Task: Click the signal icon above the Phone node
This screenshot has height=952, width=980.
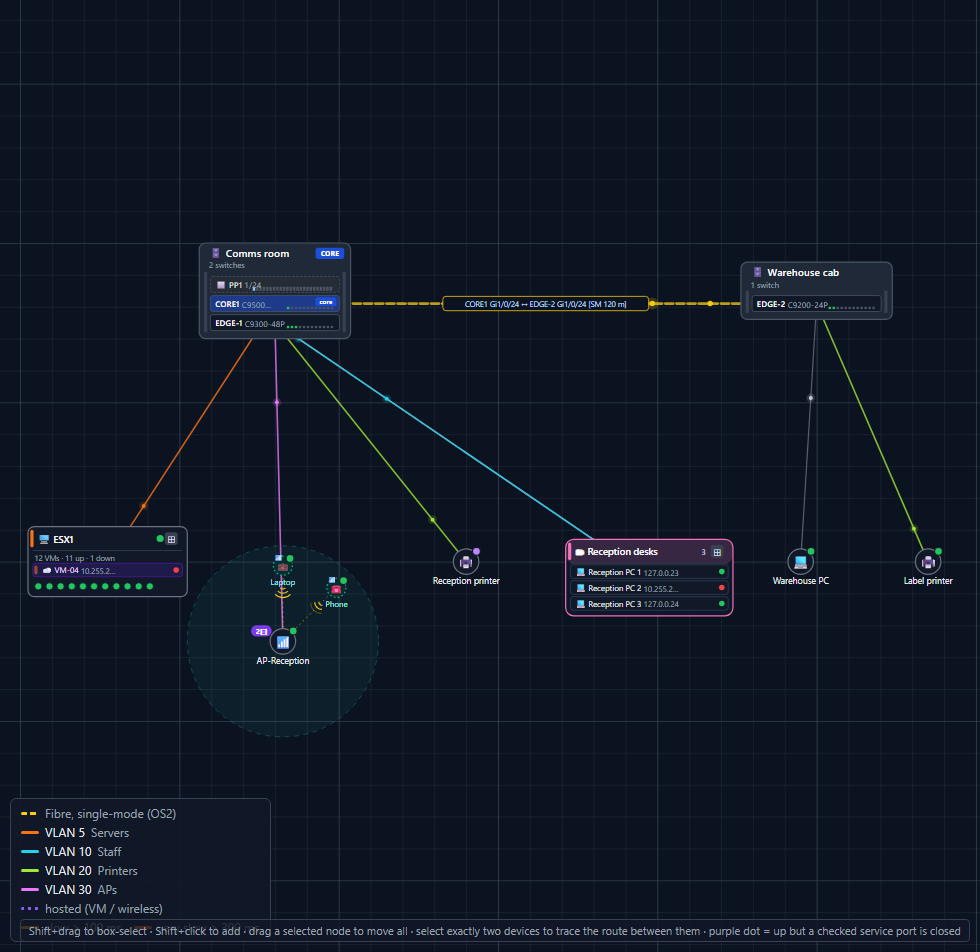Action: point(332,580)
